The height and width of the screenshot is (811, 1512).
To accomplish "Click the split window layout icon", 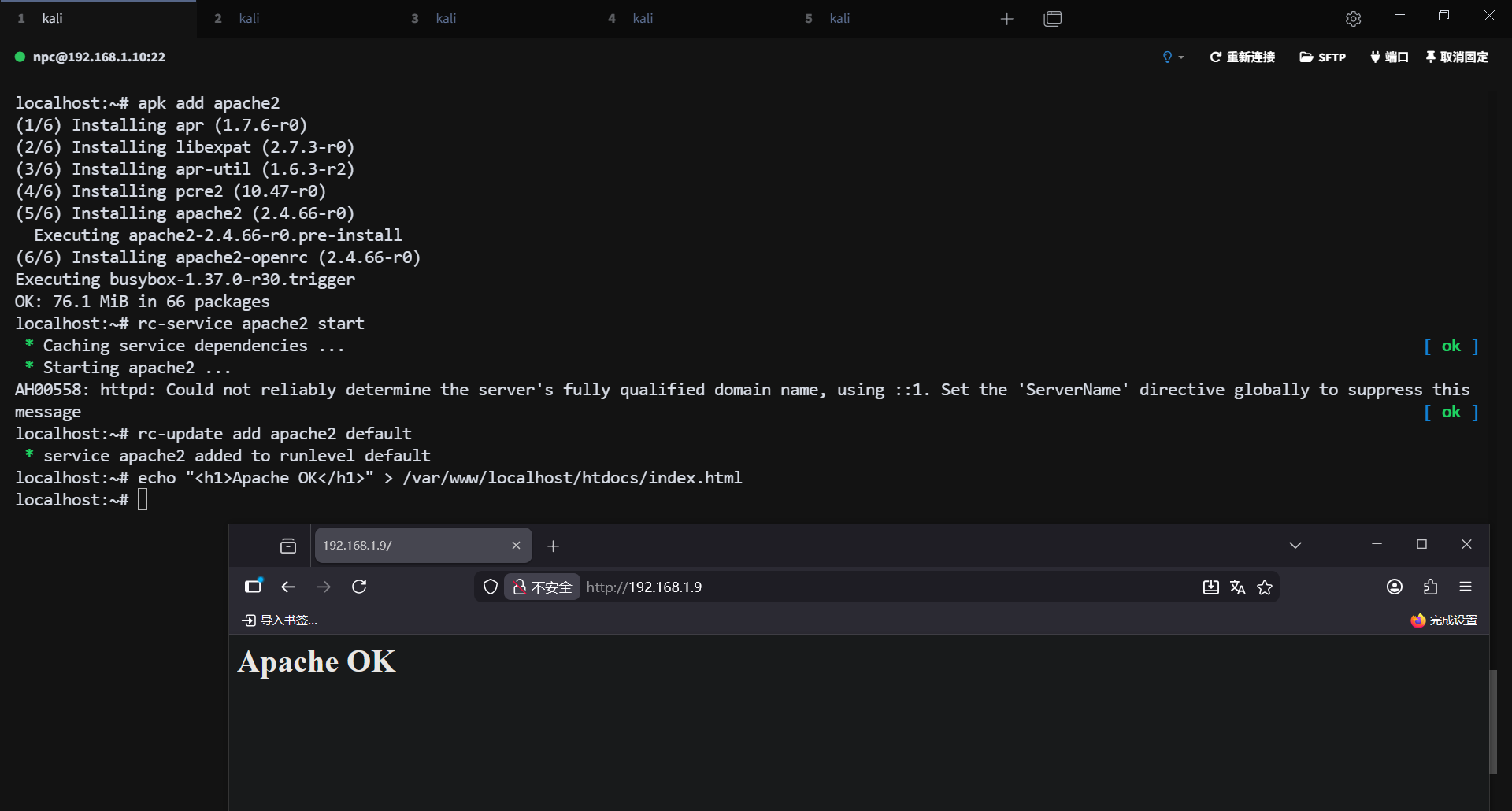I will click(x=1052, y=19).
